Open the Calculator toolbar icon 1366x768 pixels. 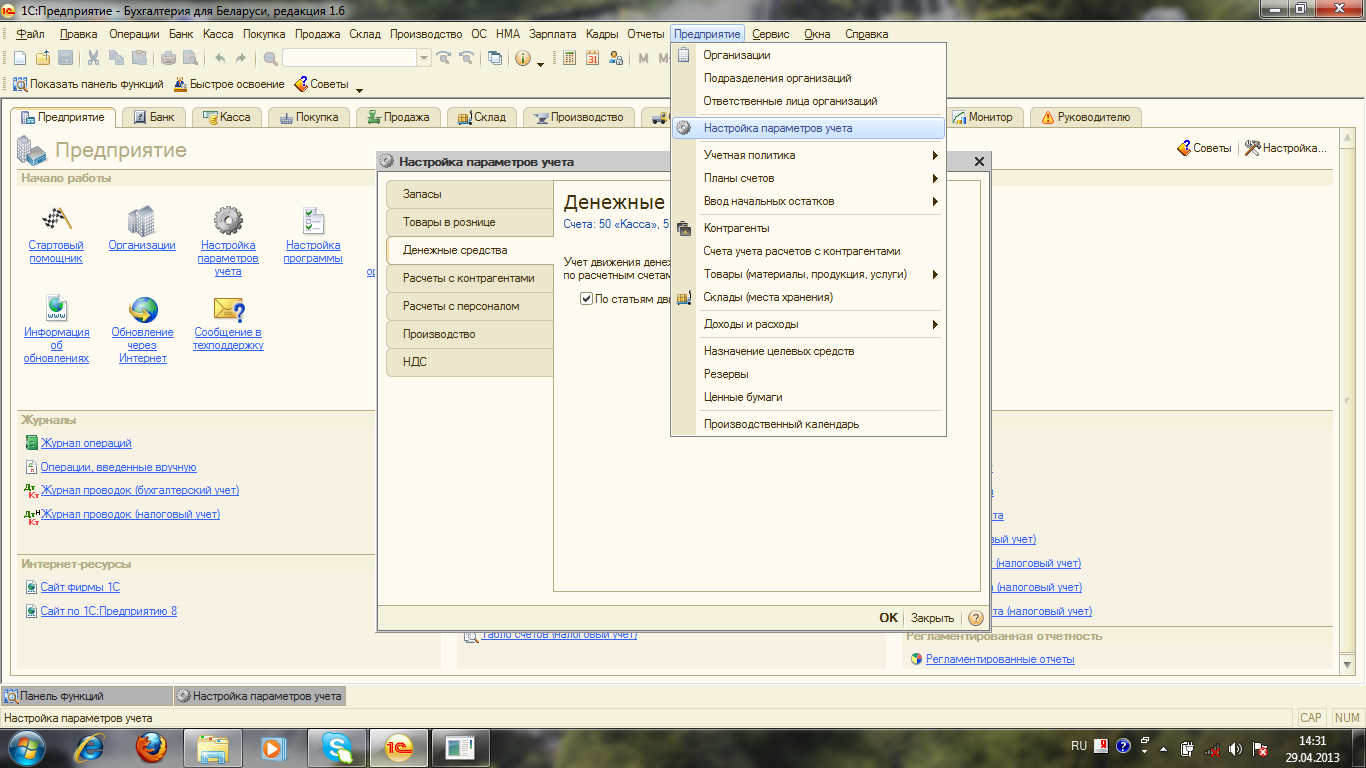point(570,58)
